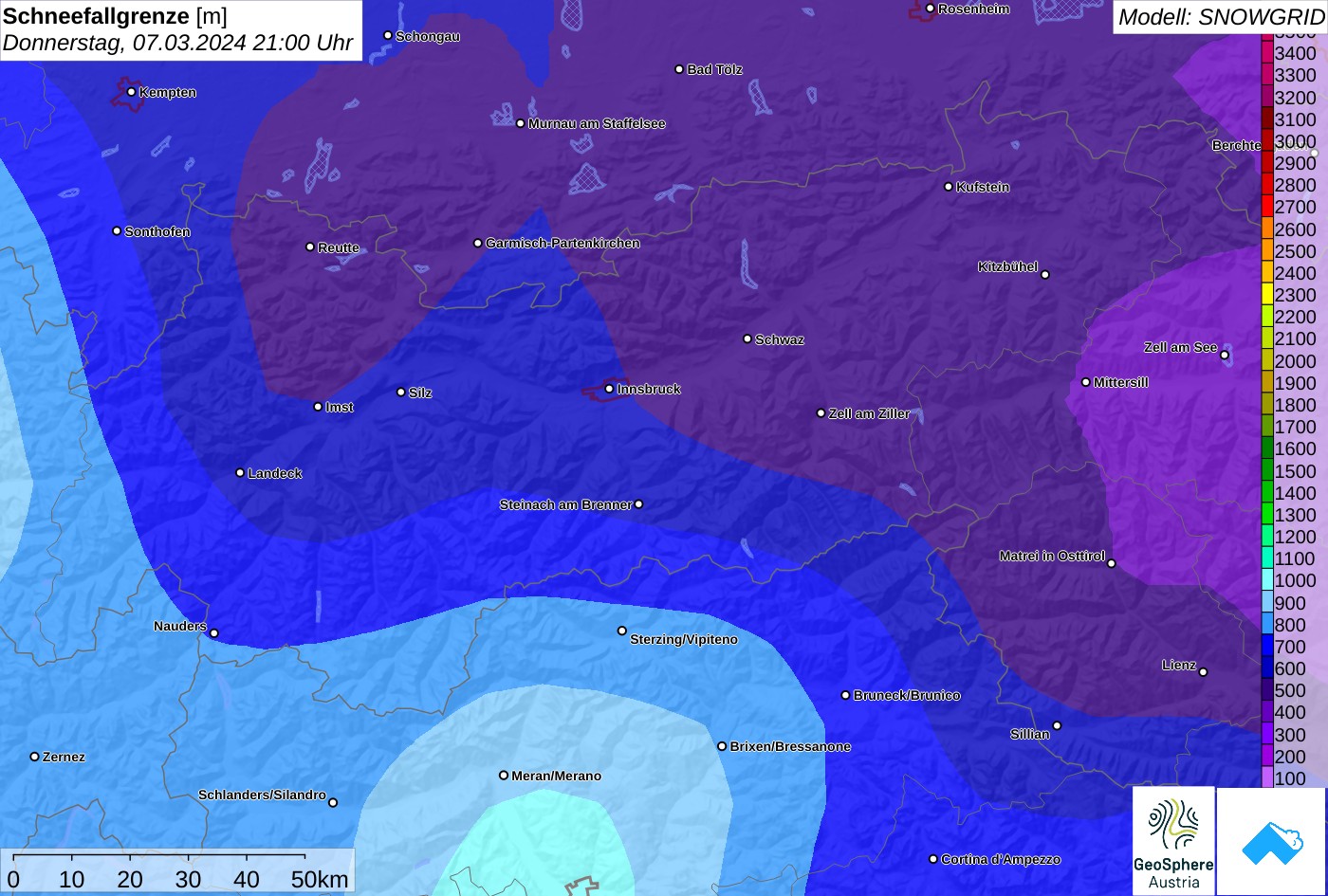
Task: Select Matrei in Osttirol label
Action: (x=1053, y=556)
